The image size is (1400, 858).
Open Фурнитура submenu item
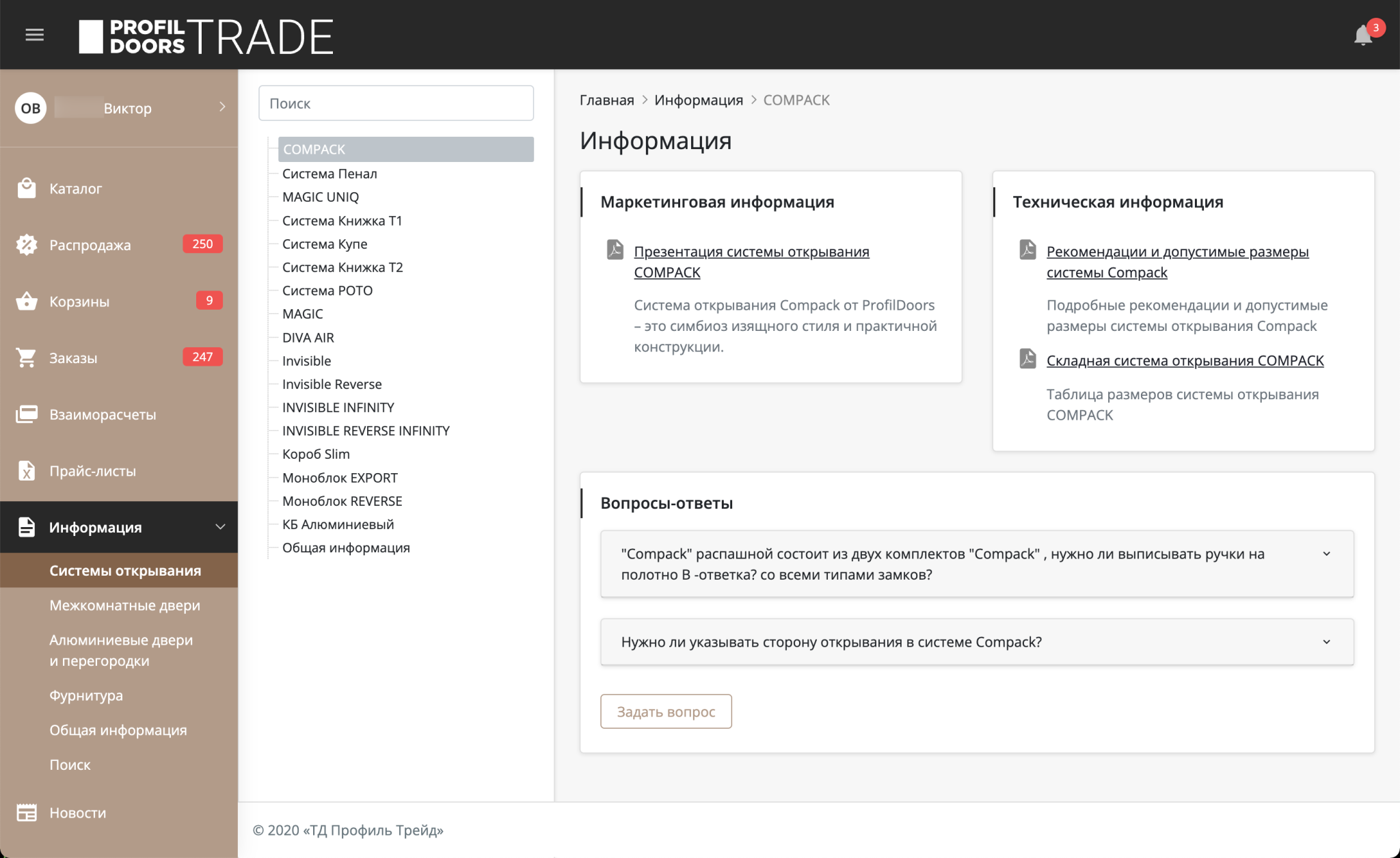pyautogui.click(x=86, y=695)
